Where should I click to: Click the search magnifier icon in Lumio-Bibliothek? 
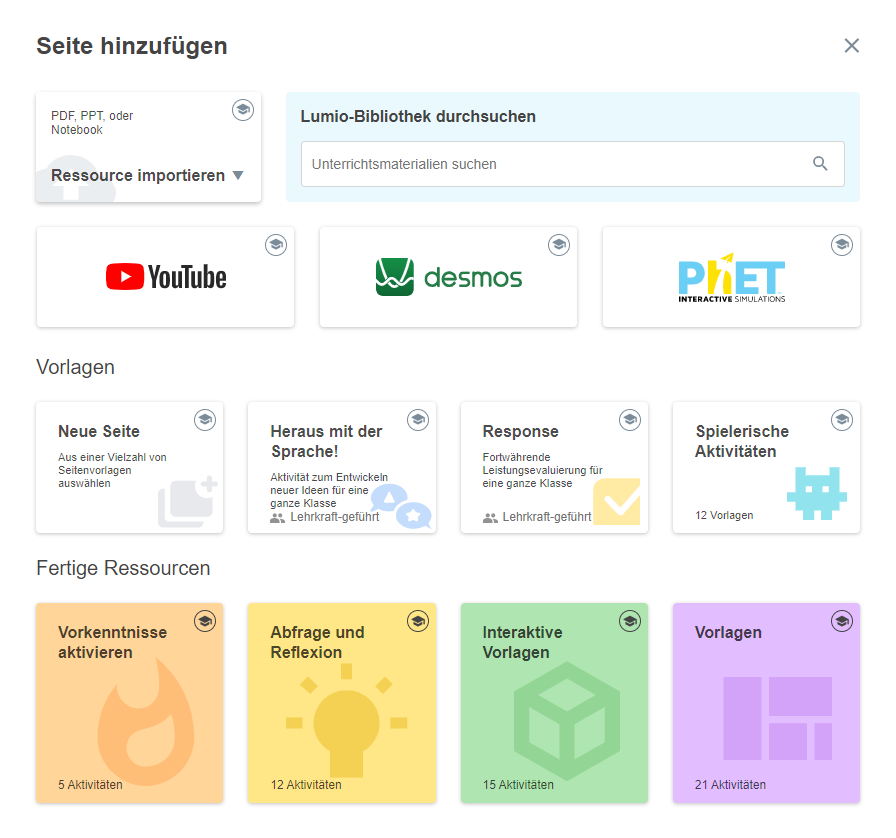click(x=820, y=164)
